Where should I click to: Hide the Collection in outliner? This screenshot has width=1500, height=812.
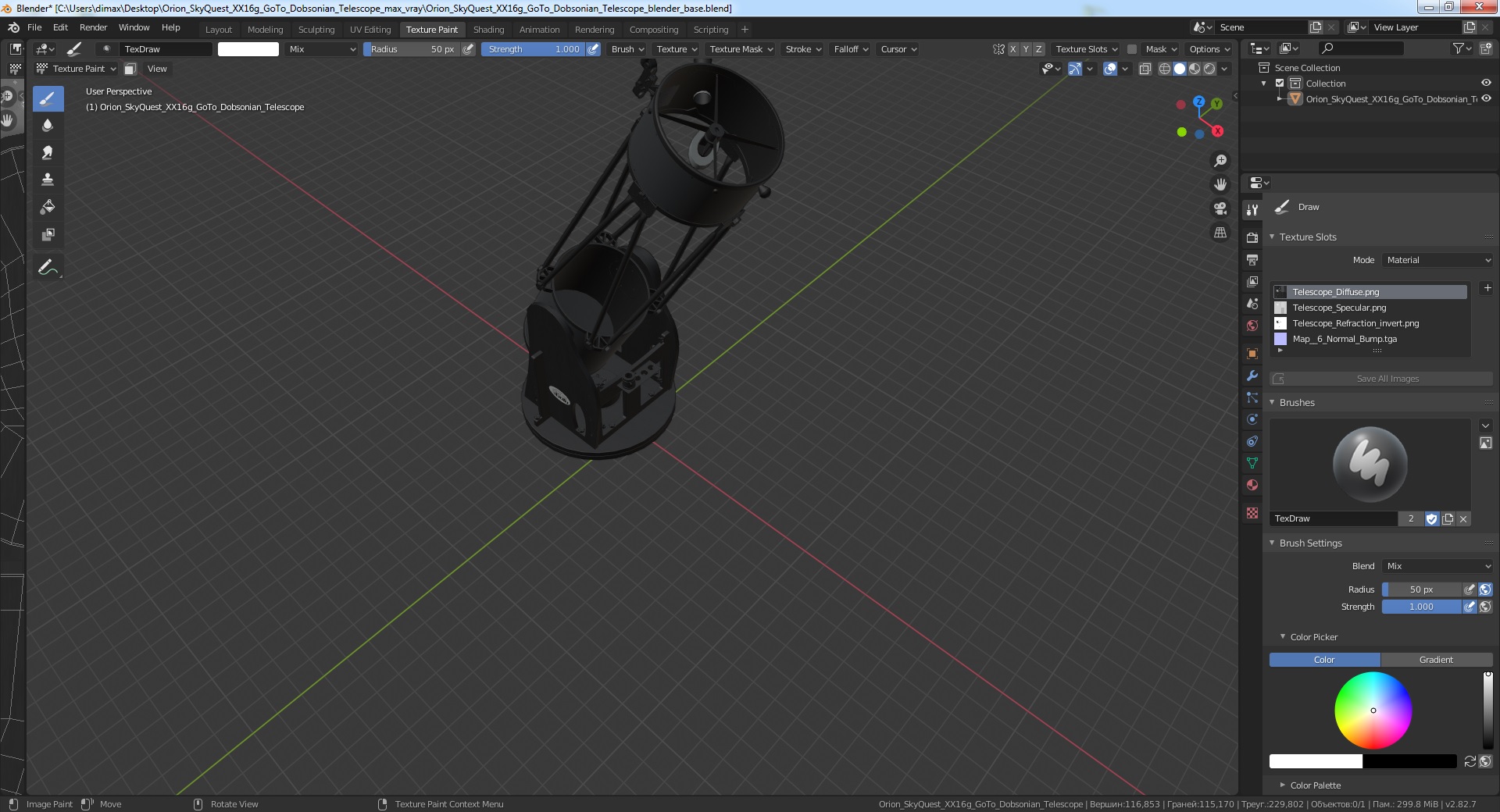tap(1486, 83)
